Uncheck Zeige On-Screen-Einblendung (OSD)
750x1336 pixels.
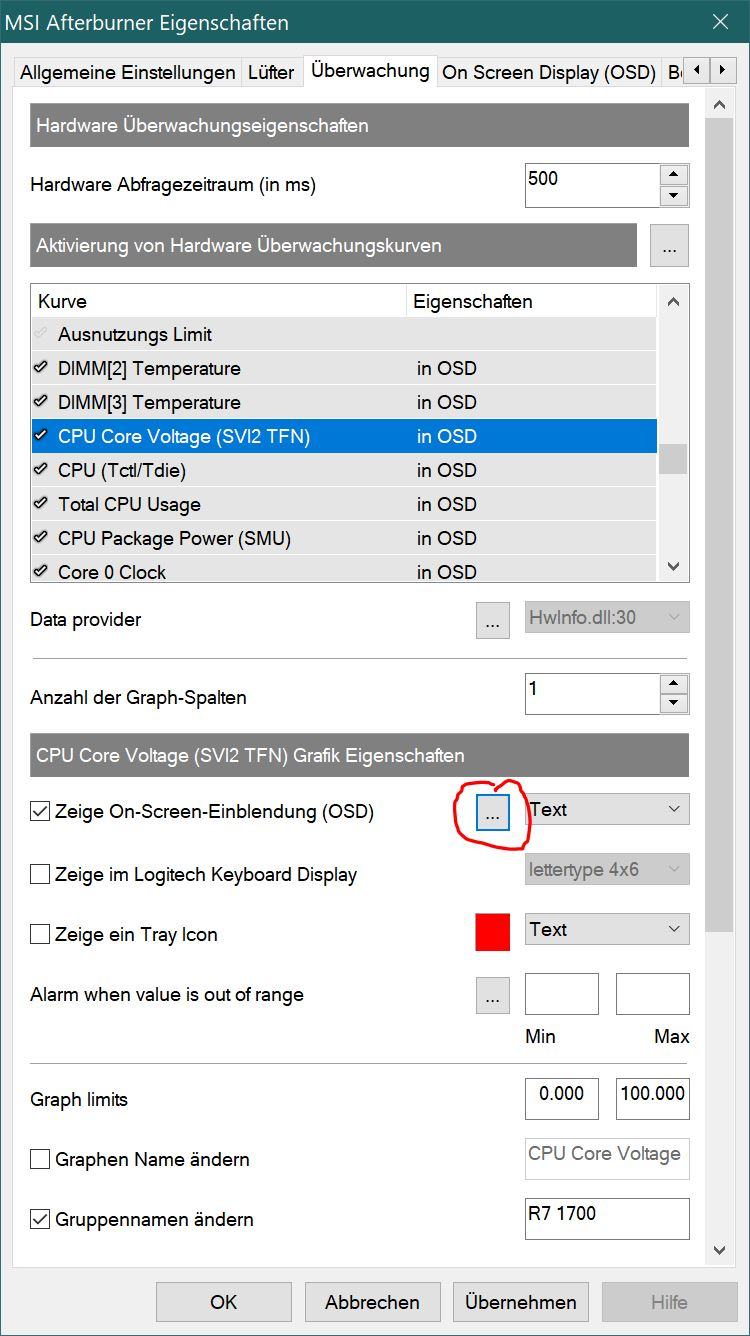[x=40, y=812]
